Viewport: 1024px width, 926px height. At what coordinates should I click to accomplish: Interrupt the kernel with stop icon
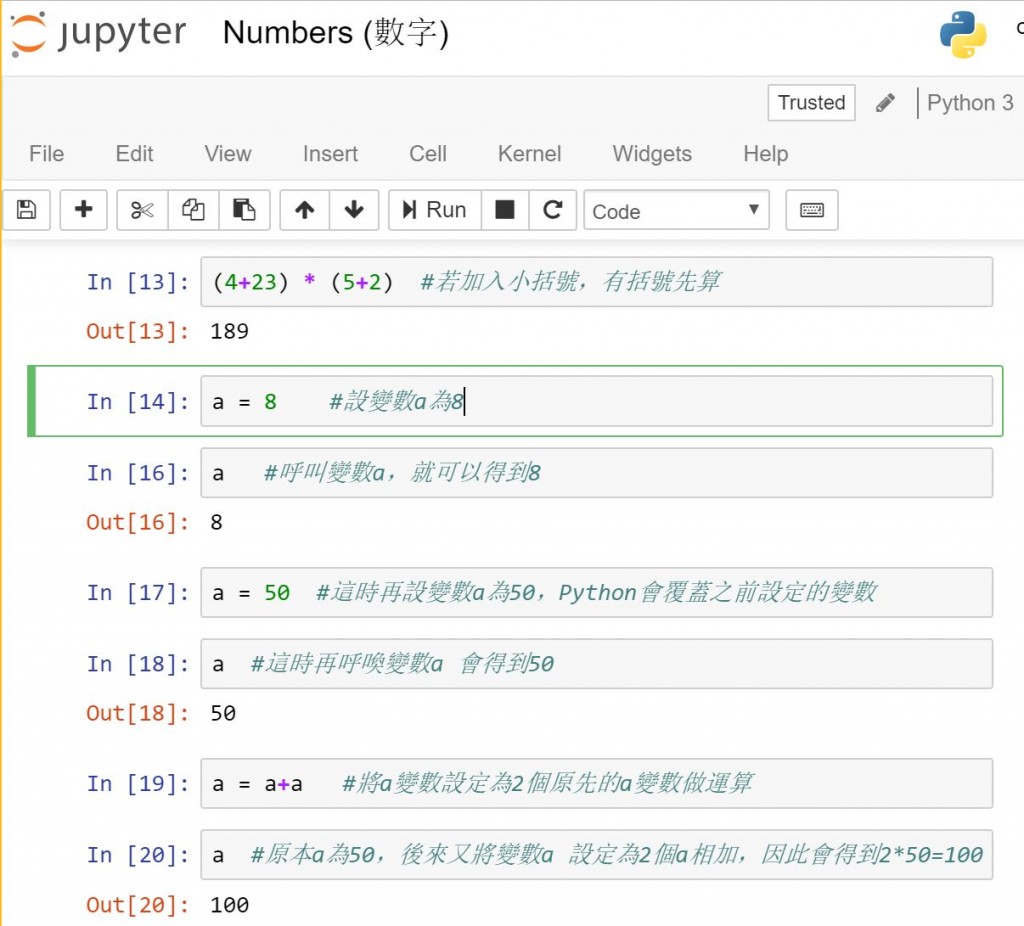tap(505, 210)
